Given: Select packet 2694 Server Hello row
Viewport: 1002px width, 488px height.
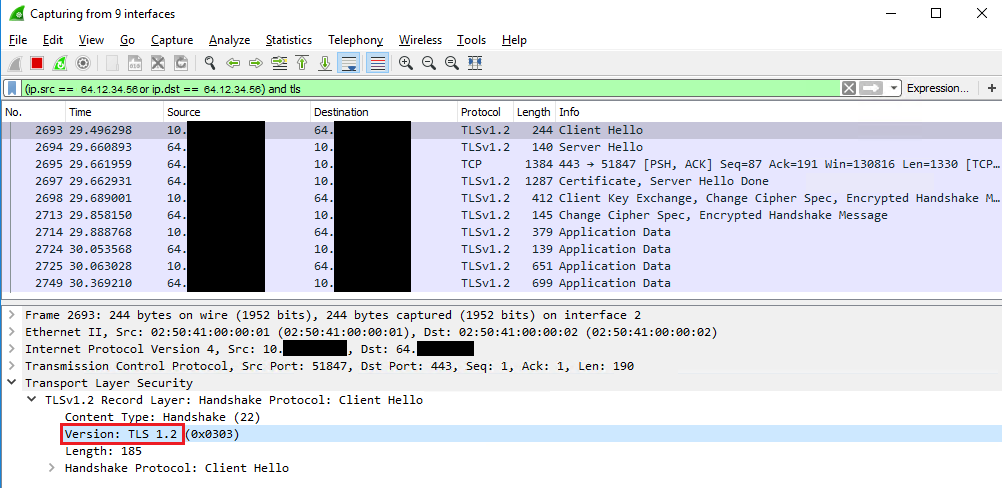Looking at the screenshot, I should point(501,147).
